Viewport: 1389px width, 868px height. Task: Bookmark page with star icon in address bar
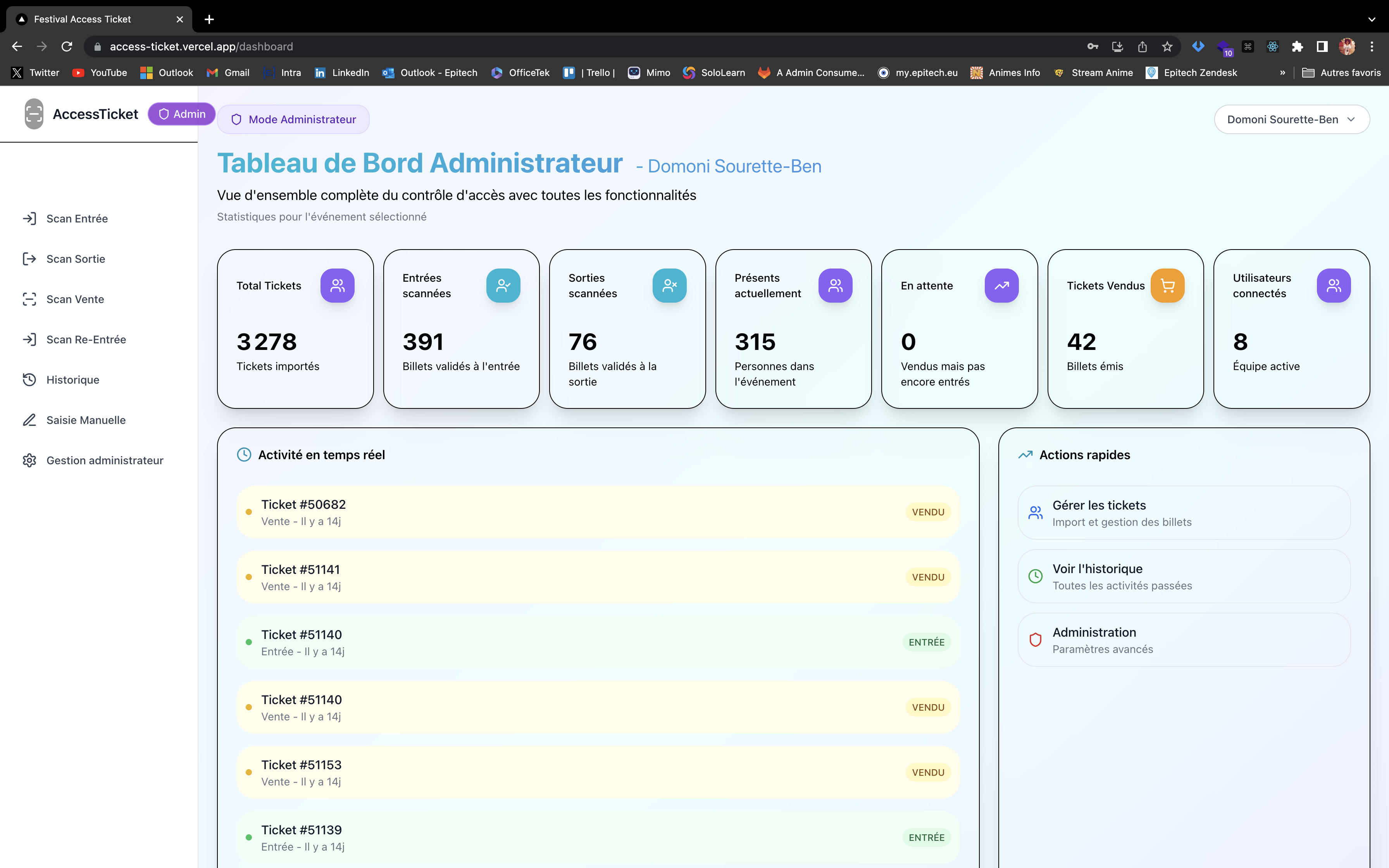click(x=1167, y=46)
